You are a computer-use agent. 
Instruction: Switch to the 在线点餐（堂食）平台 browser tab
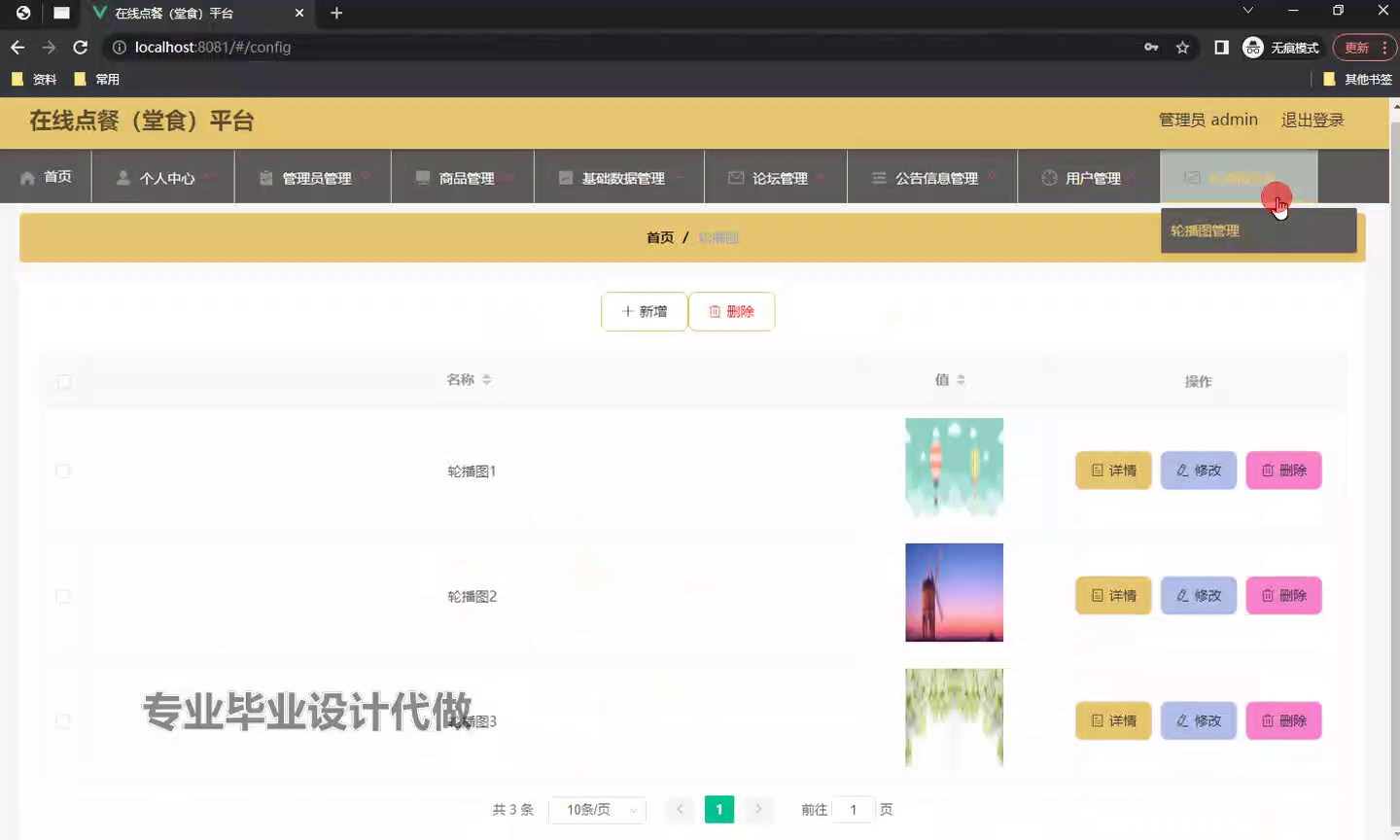[x=198, y=14]
